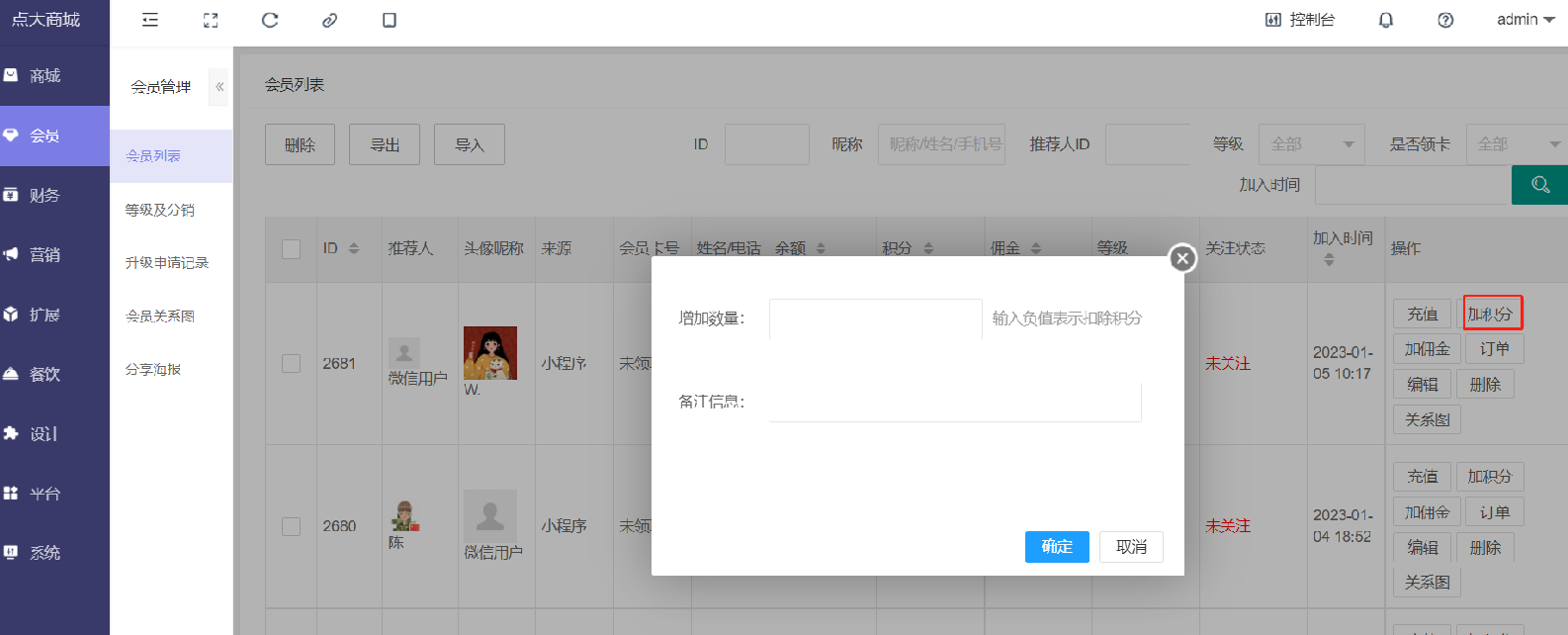Click the green search button

click(x=1539, y=185)
